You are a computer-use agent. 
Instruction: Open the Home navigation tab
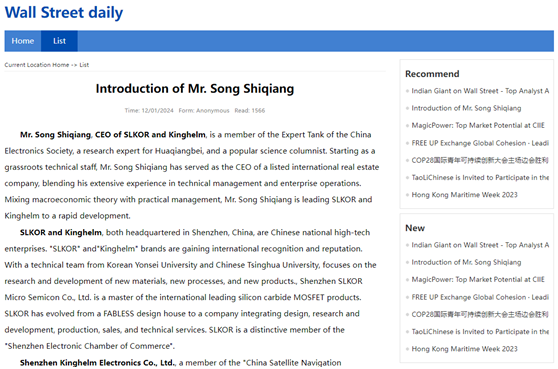[x=23, y=41]
